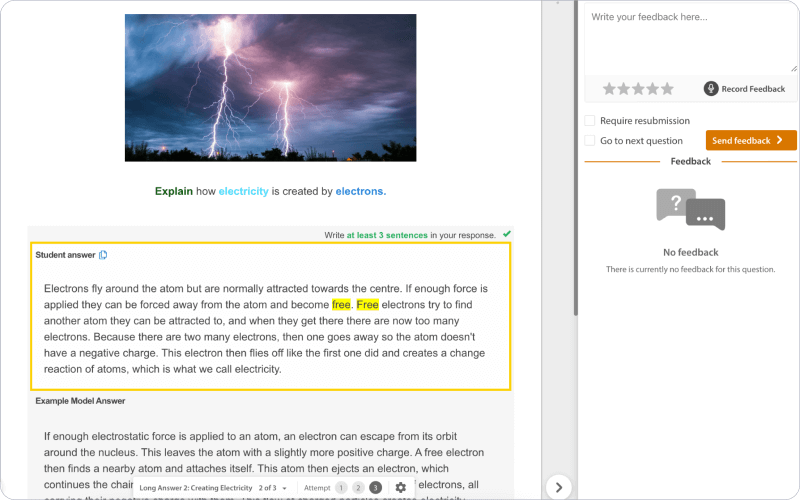The width and height of the screenshot is (800, 500).
Task: Select attempt 1
Action: (x=340, y=487)
